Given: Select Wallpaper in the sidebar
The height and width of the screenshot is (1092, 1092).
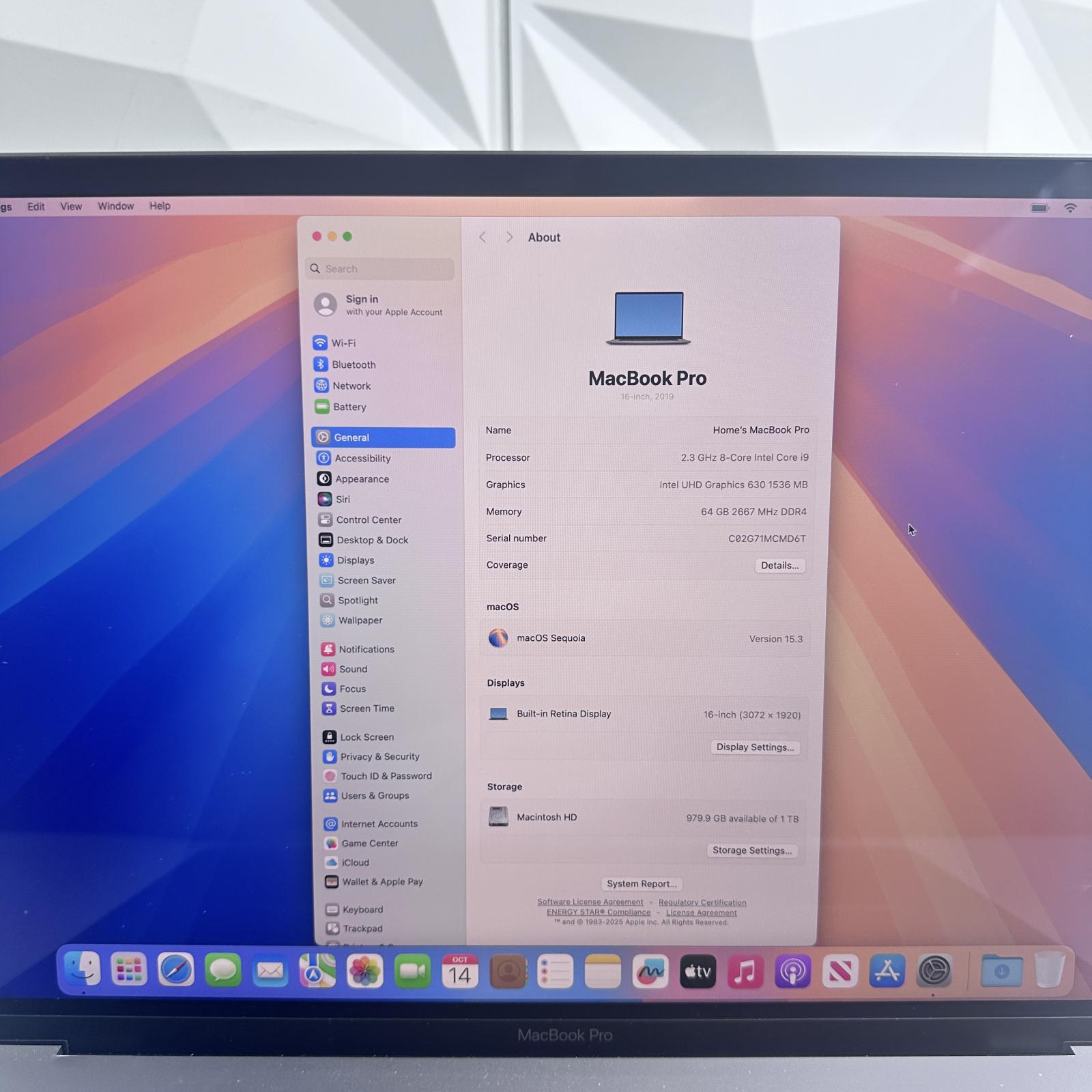Looking at the screenshot, I should click(360, 620).
